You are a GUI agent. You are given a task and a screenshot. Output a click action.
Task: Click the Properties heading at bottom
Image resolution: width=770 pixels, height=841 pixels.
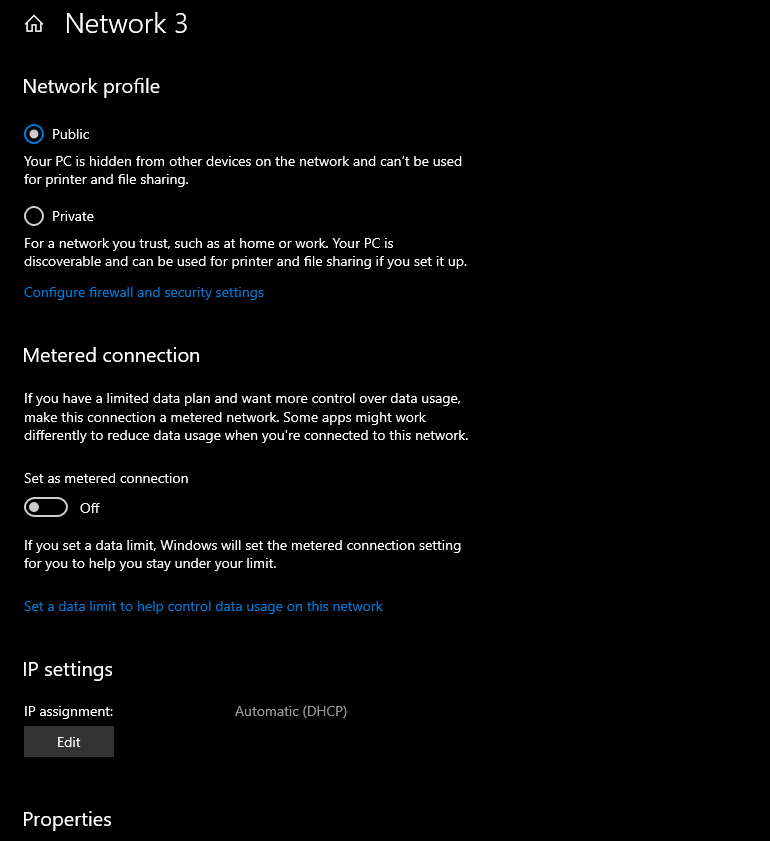click(68, 820)
